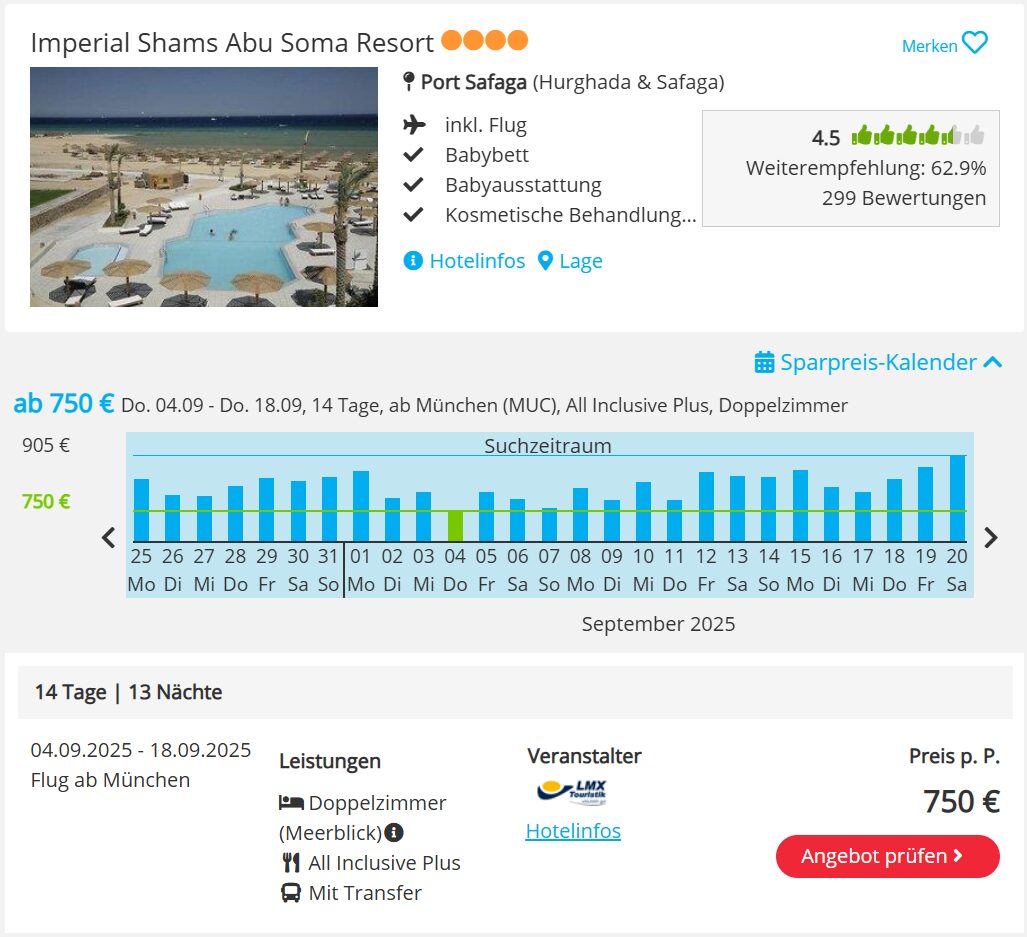This screenshot has width=1027, height=937.
Task: Click the LMX Touristik operator logo
Action: pyautogui.click(x=572, y=792)
